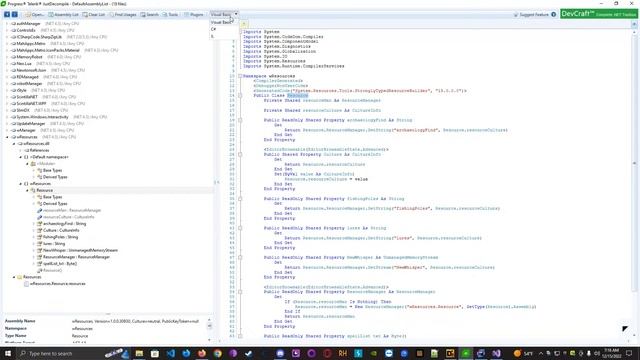Viewport: 640px width, 360px height.
Task: Open the Assembly List toolbar item
Action: coord(63,14)
